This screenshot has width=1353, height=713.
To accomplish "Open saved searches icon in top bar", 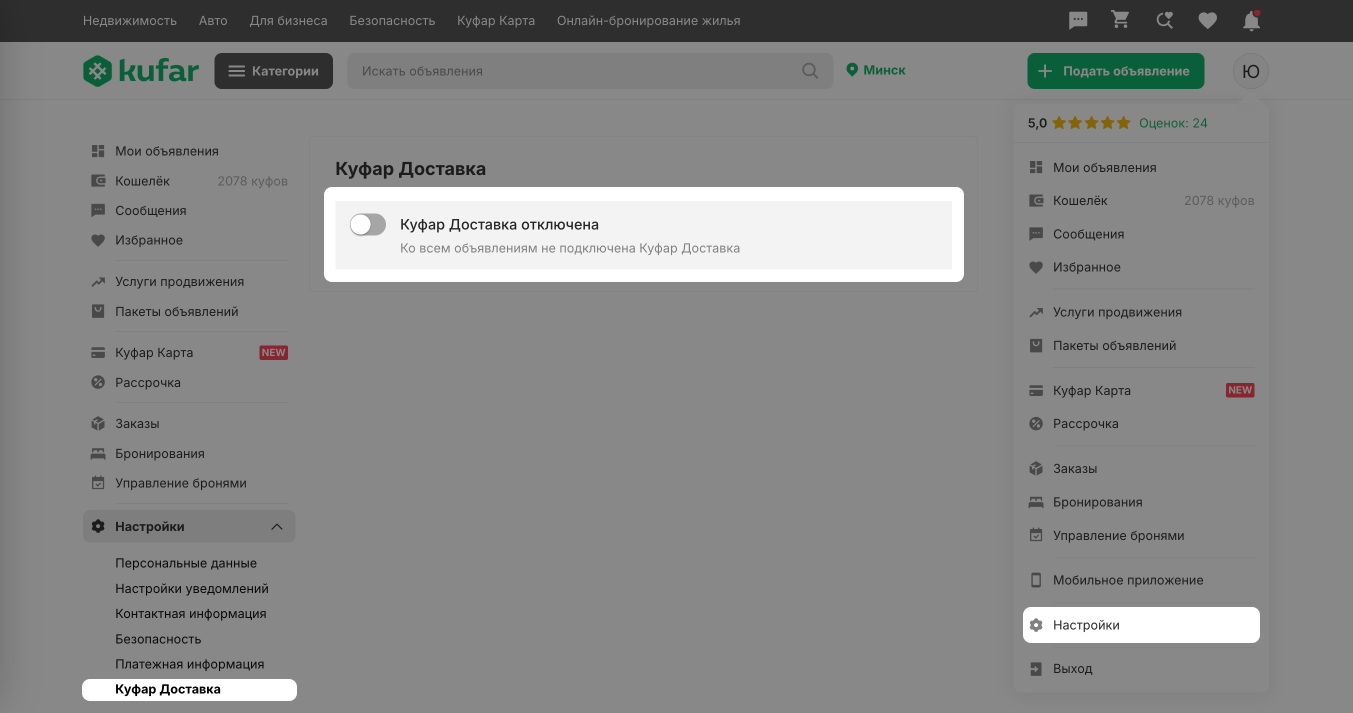I will (1164, 20).
